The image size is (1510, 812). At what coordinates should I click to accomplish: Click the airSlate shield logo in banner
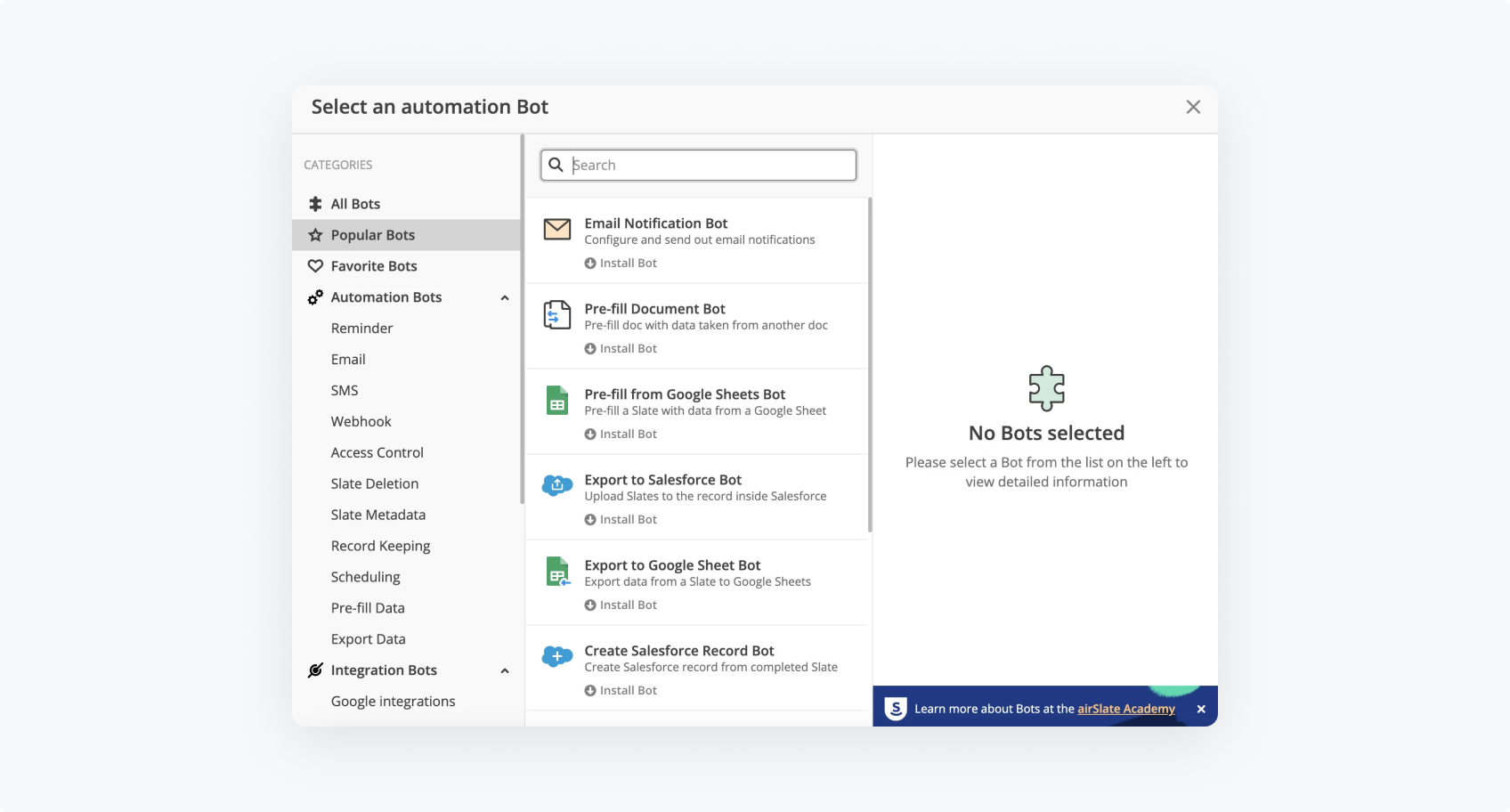coord(896,709)
